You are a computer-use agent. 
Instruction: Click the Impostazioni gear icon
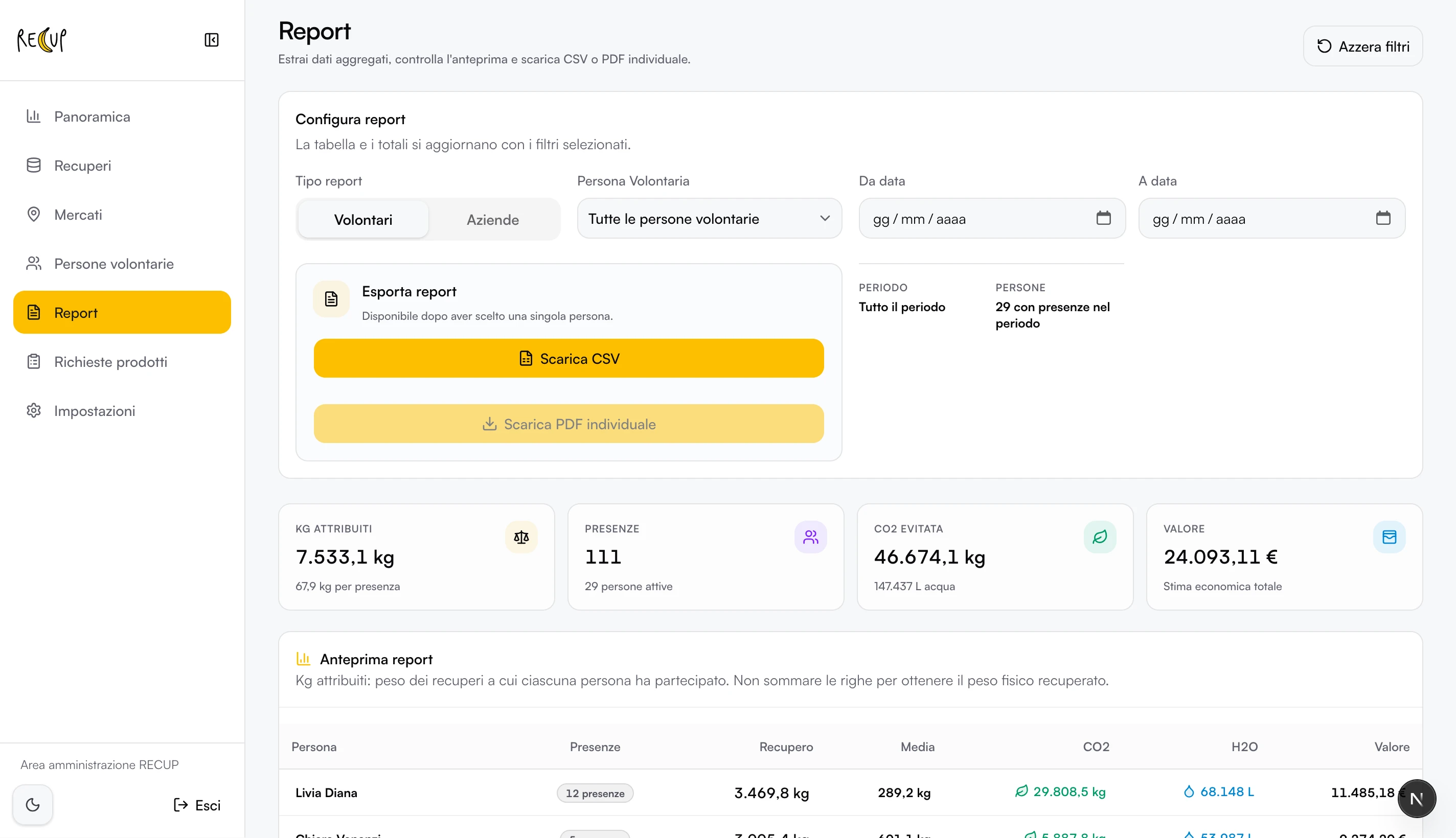34,410
